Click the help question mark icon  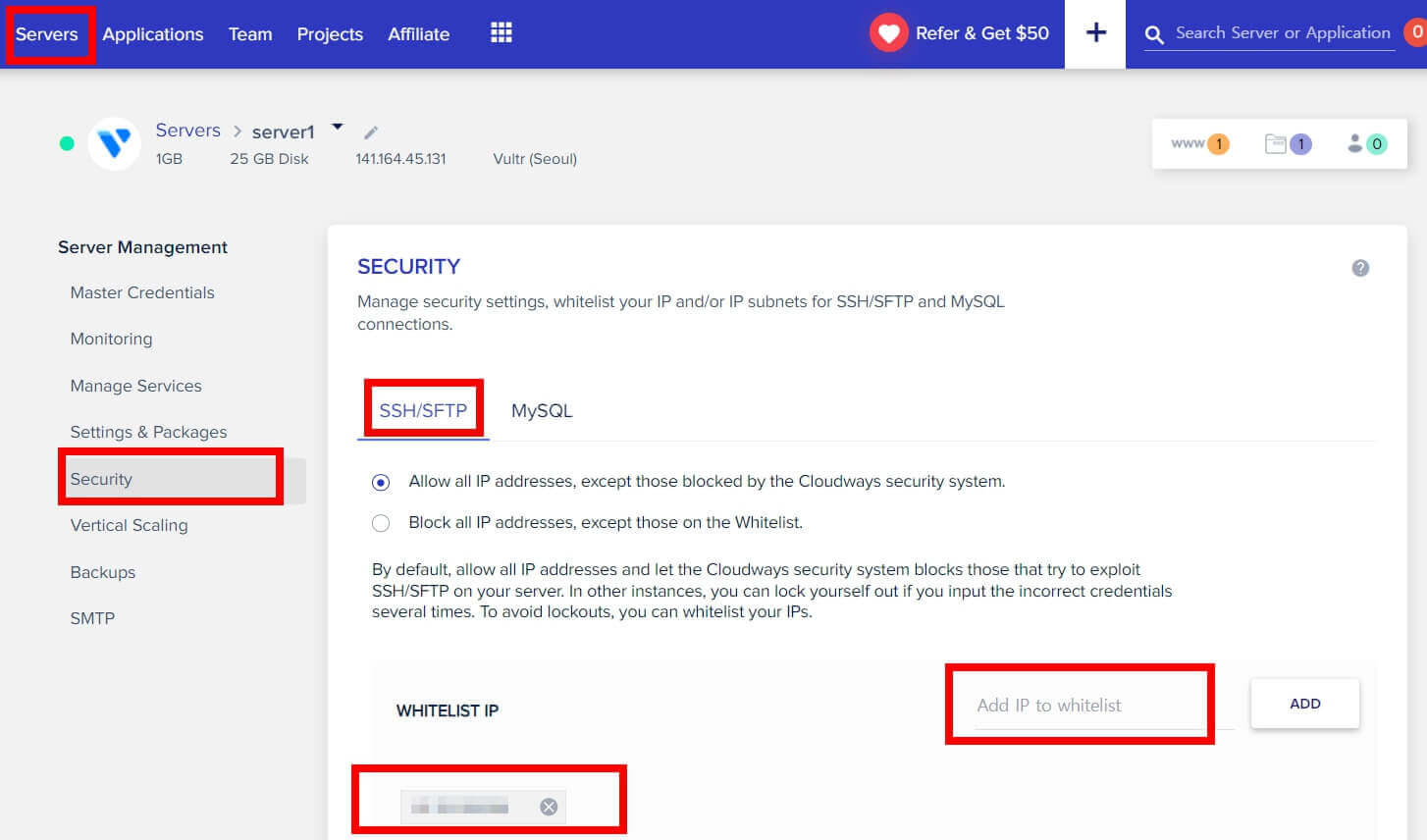click(x=1360, y=268)
